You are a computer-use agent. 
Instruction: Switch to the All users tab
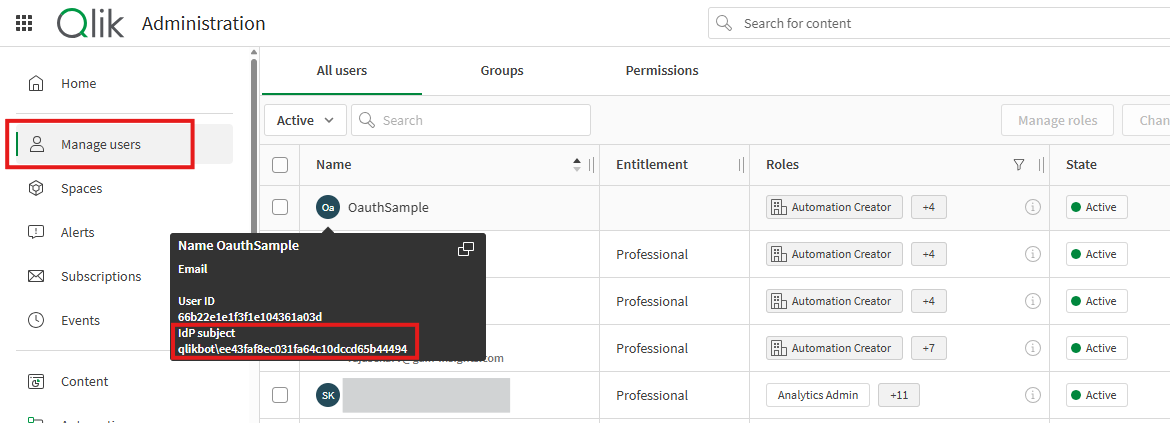tap(342, 71)
